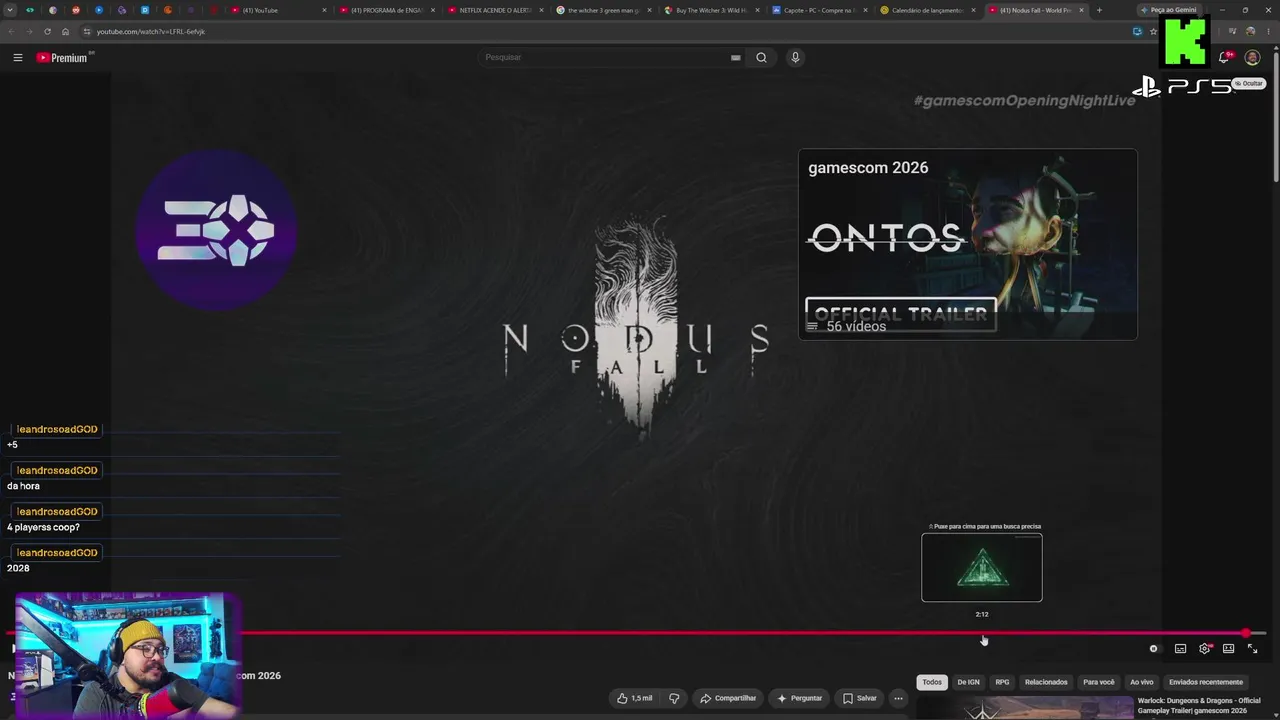This screenshot has height=720, width=1280.
Task: Save video with the Salvar button
Action: pos(859,698)
